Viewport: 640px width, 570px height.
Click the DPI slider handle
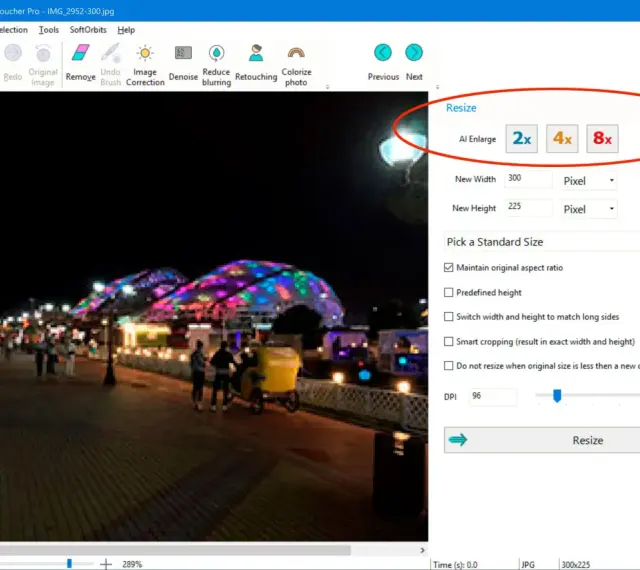(x=557, y=395)
